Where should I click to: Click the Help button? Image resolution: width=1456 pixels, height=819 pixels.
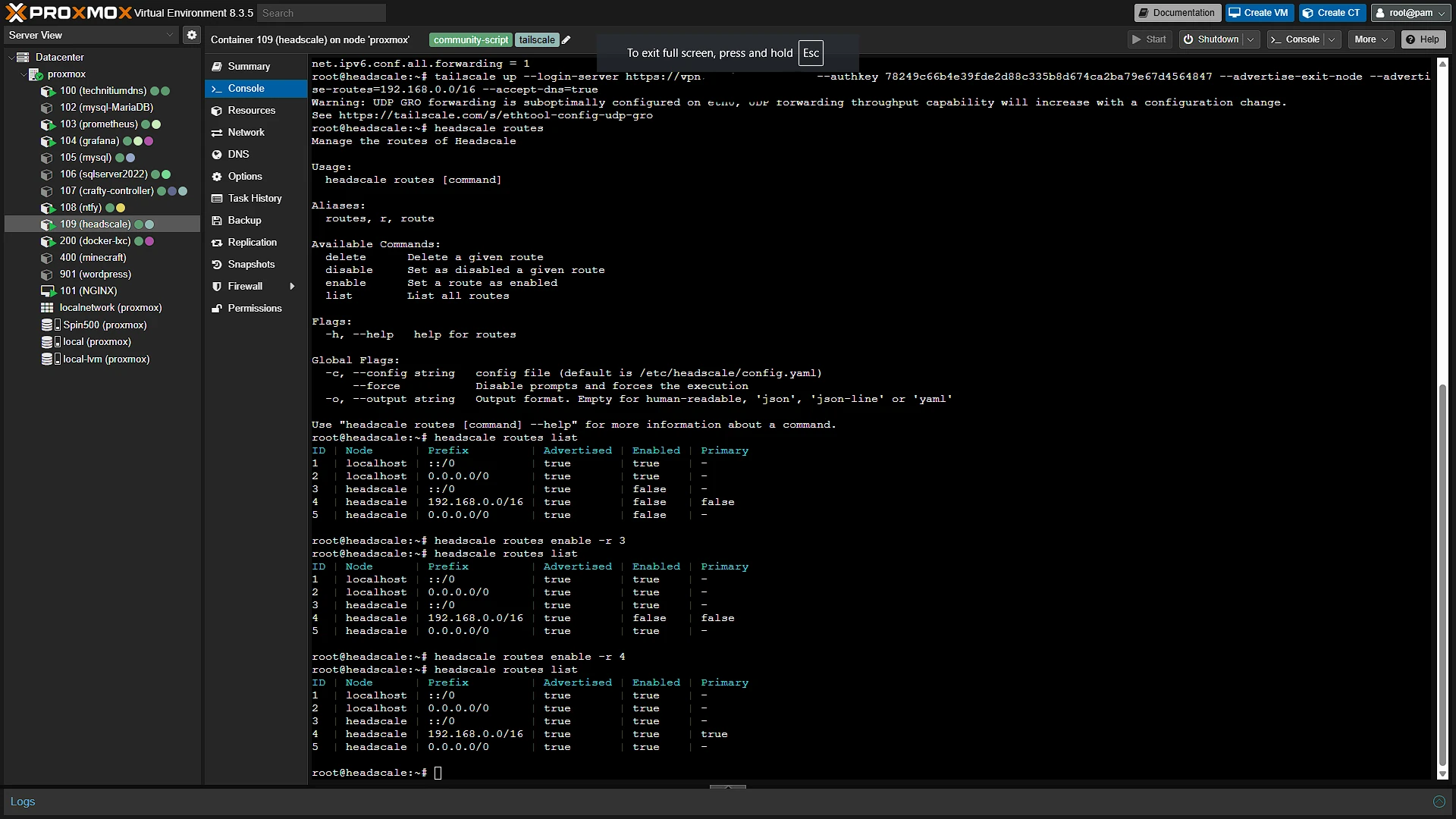(x=1423, y=39)
